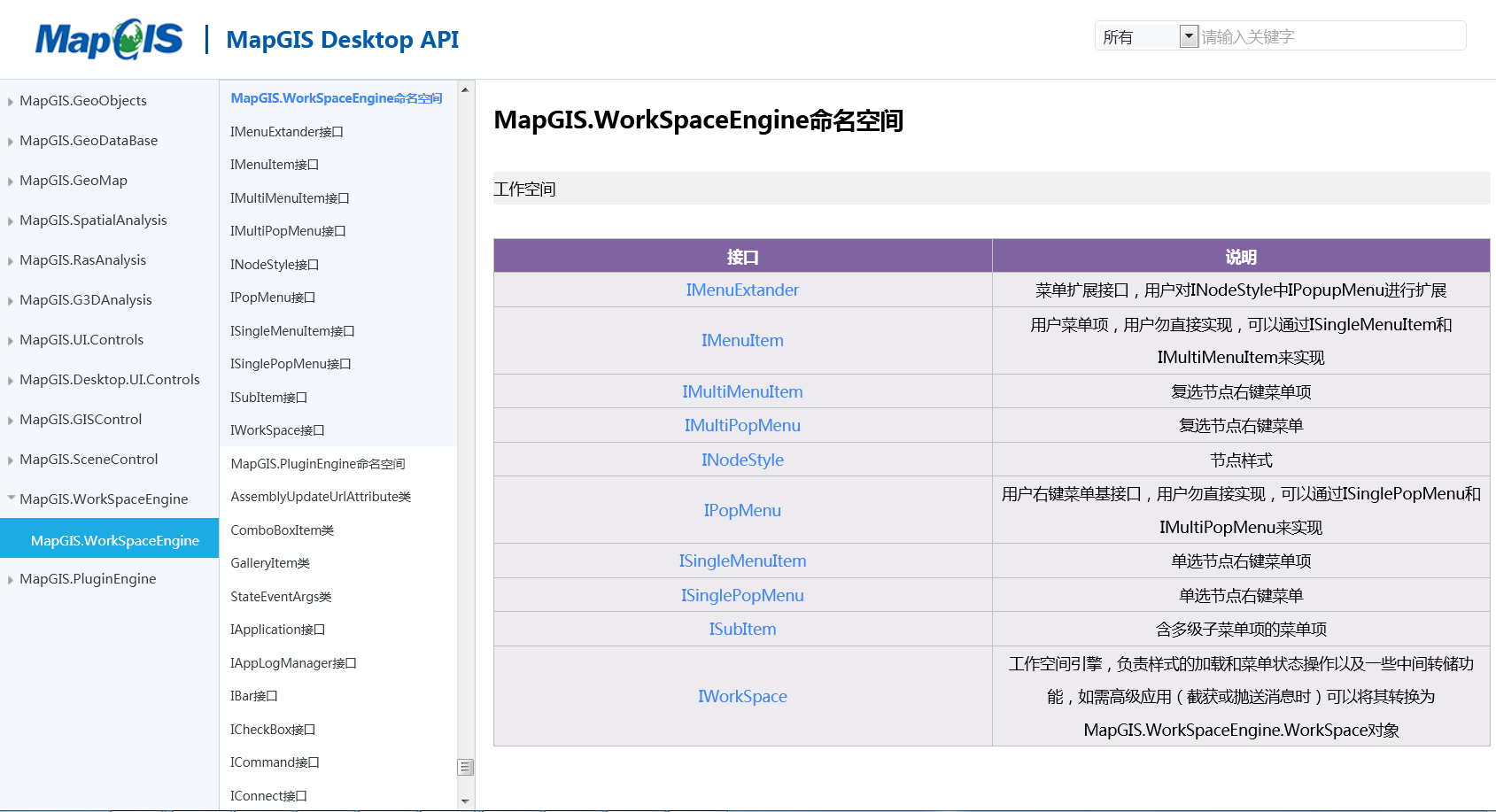Image resolution: width=1496 pixels, height=812 pixels.
Task: Open MapGIS.SceneControl in the sidebar
Action: click(89, 460)
